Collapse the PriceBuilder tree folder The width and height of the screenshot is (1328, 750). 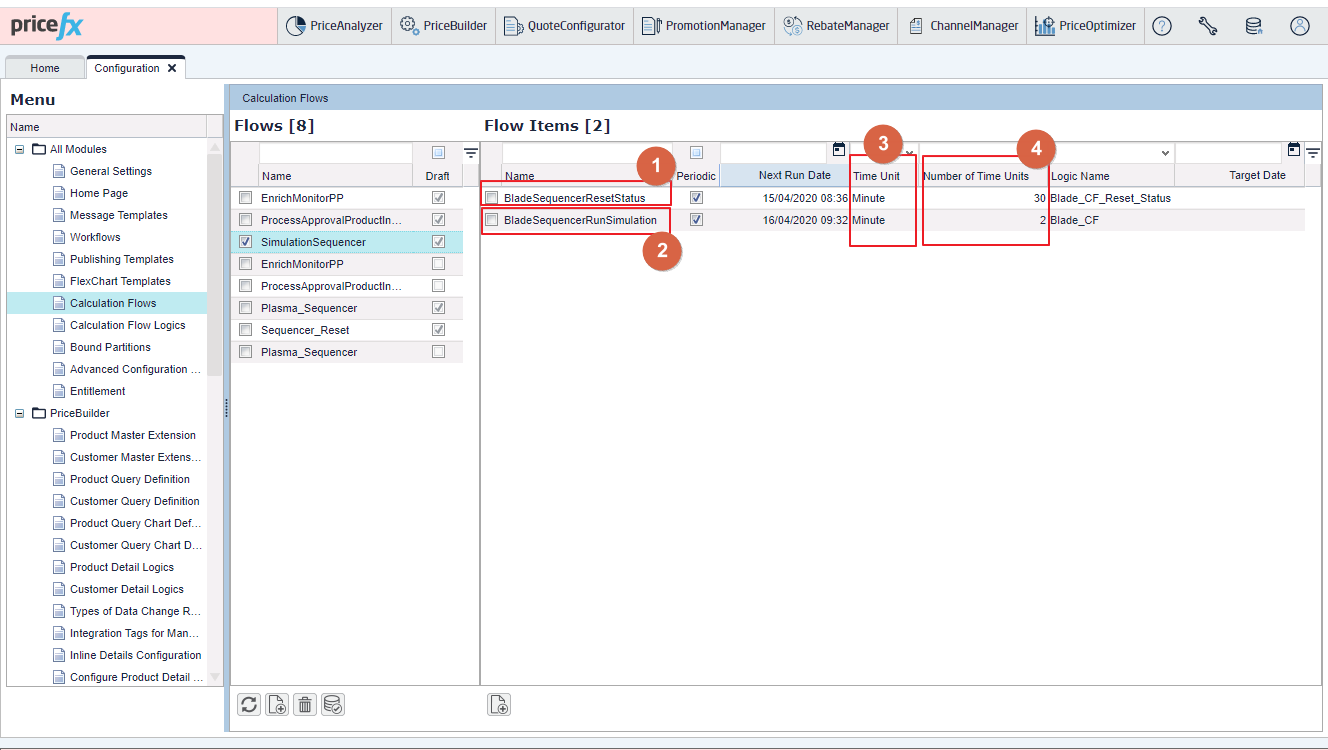pyautogui.click(x=19, y=413)
